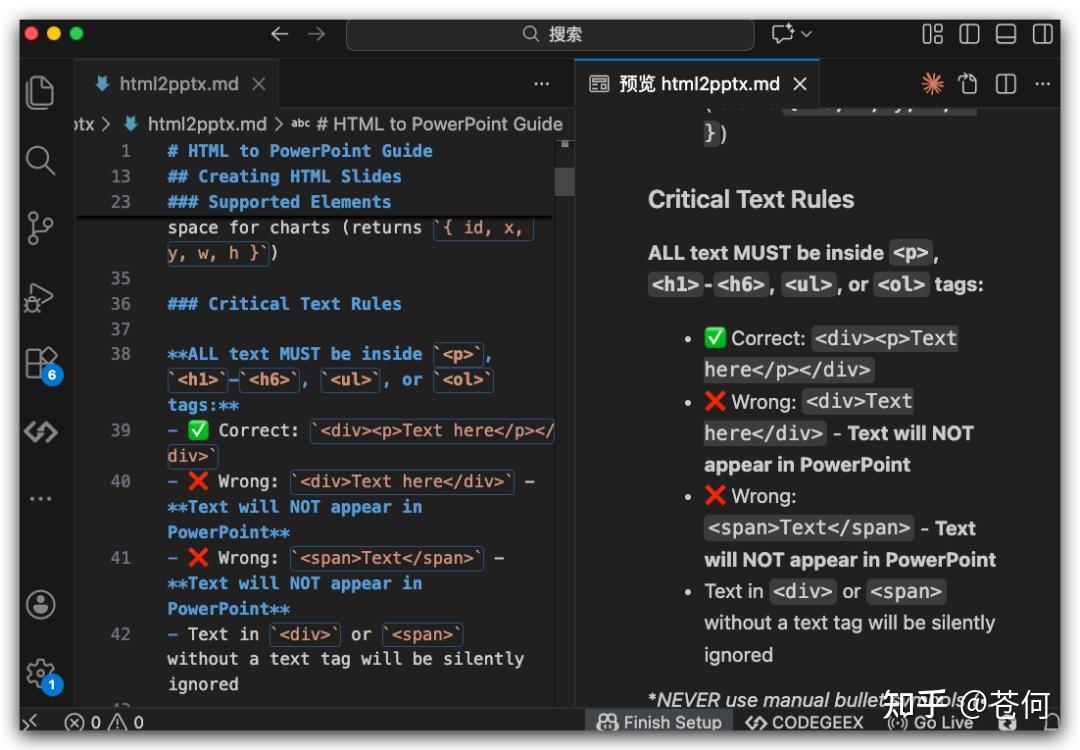The image size is (1080, 750).
Task: Click '### Critical Text Rules' on line 36
Action: (284, 304)
